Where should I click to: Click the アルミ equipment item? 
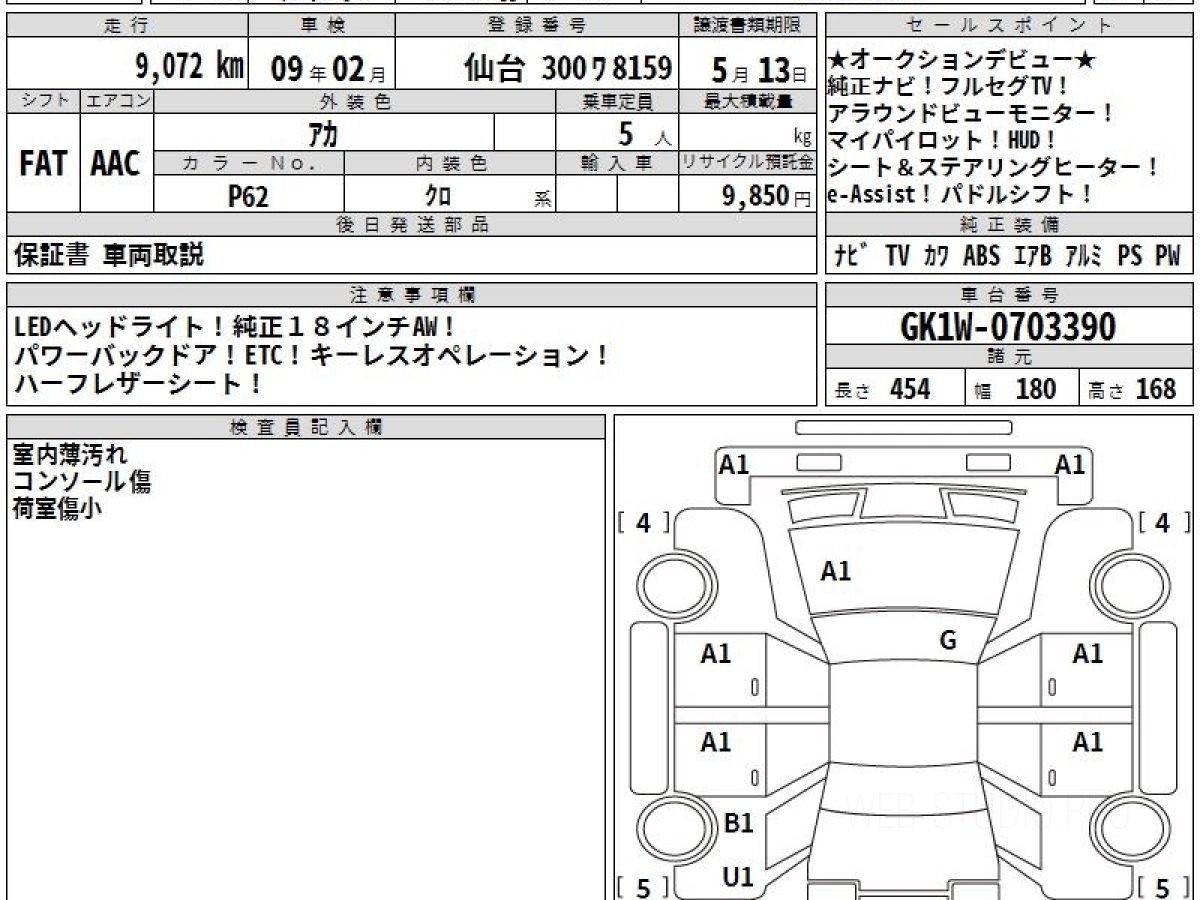[x=1084, y=256]
